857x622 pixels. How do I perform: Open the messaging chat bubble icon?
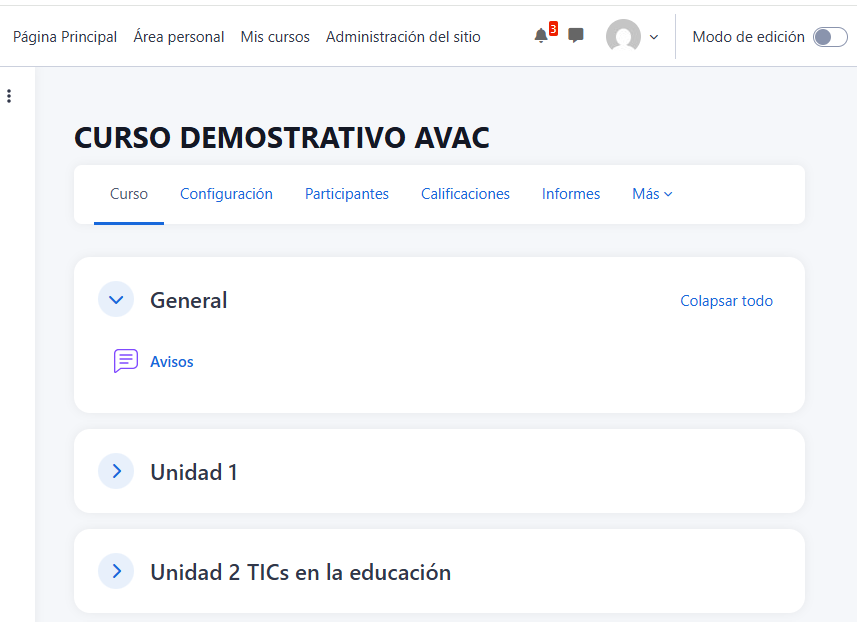point(576,36)
